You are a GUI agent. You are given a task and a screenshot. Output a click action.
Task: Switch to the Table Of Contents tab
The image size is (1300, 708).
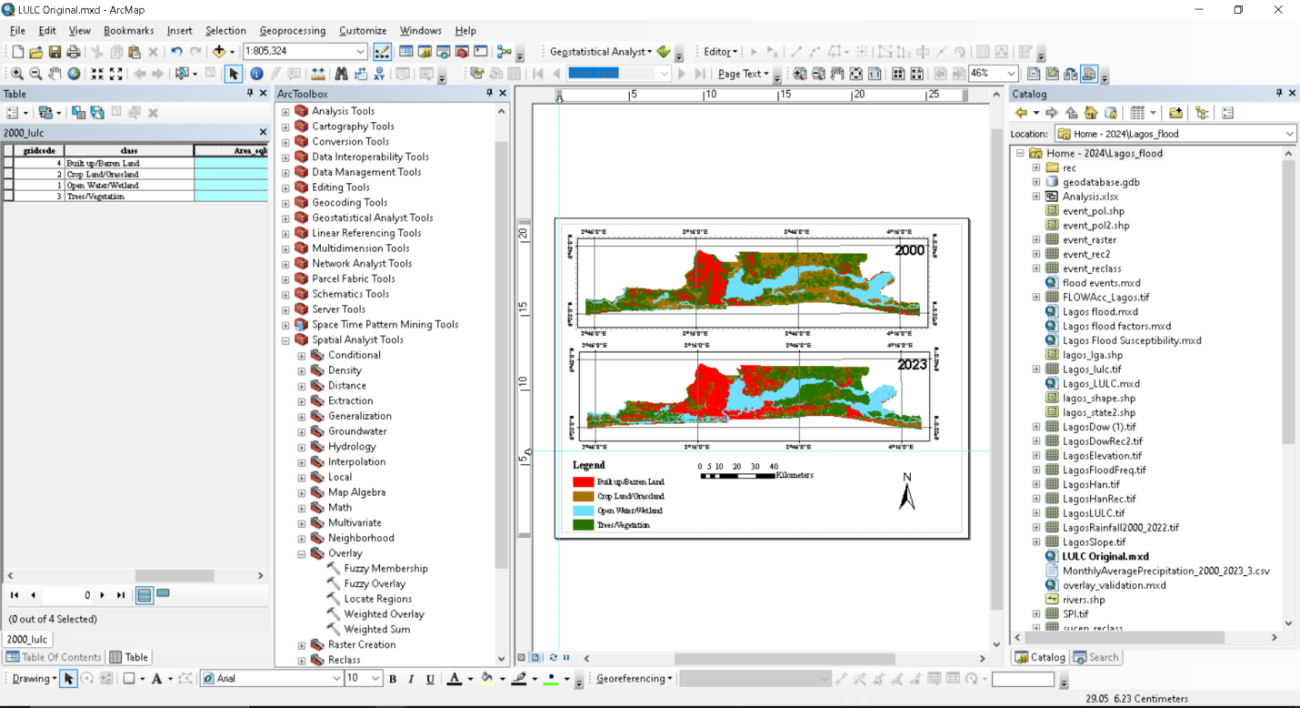pyautogui.click(x=54, y=657)
